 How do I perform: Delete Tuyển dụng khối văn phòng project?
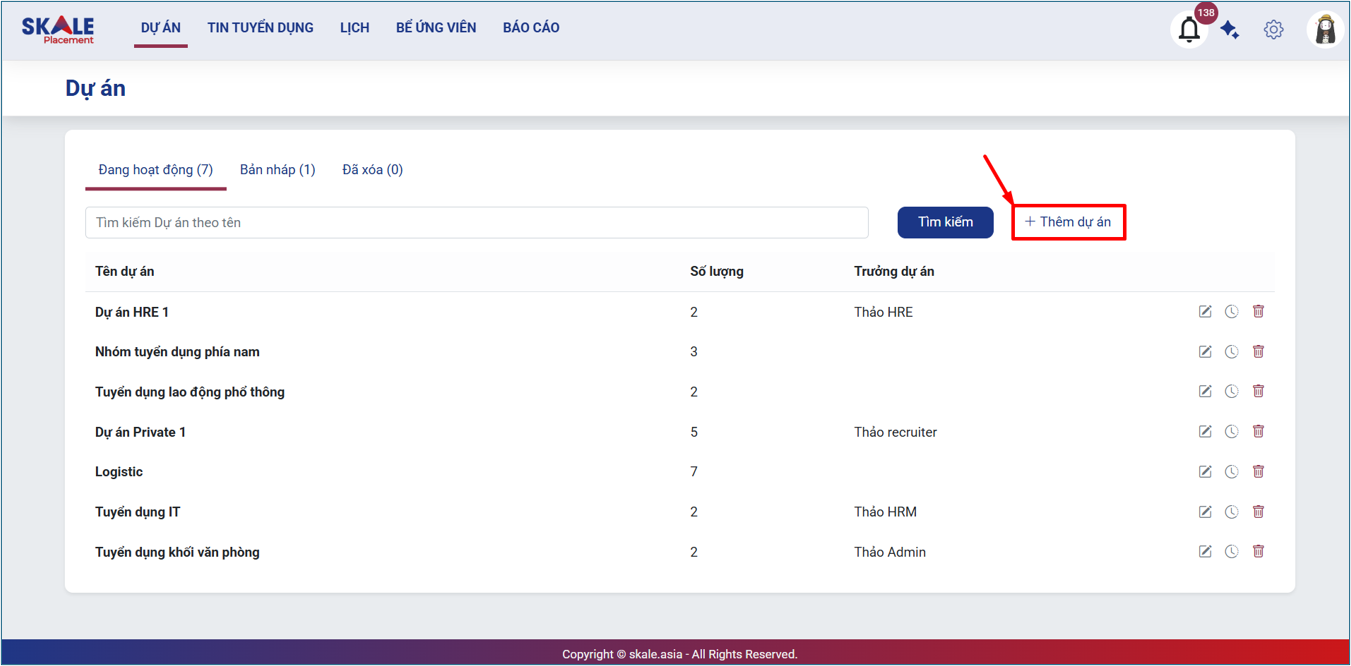[x=1258, y=552]
